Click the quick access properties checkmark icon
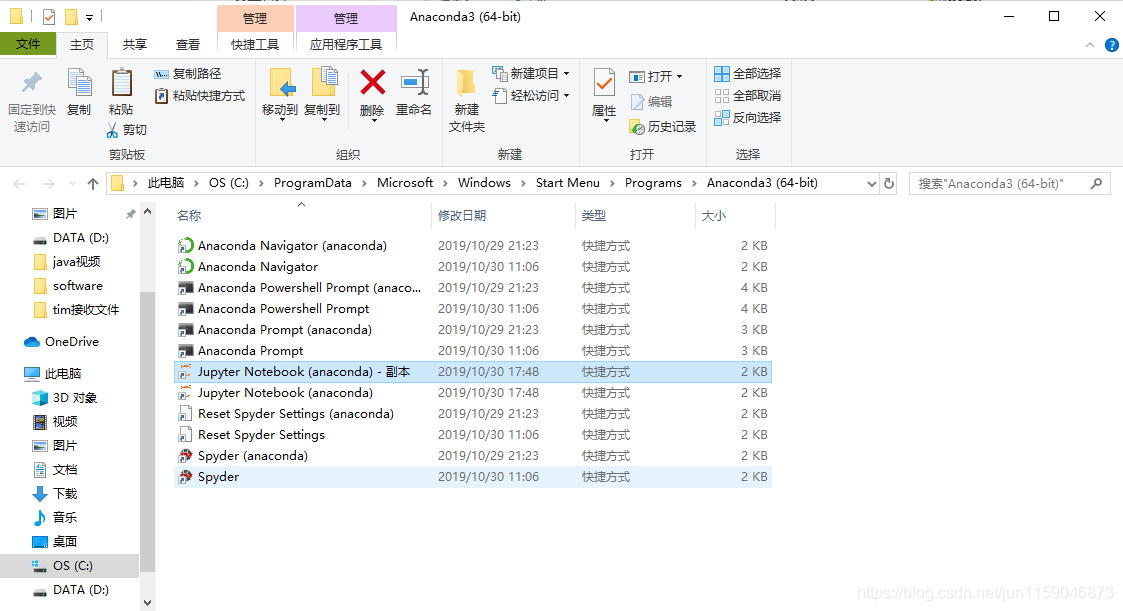This screenshot has height=611, width=1123. point(49,16)
